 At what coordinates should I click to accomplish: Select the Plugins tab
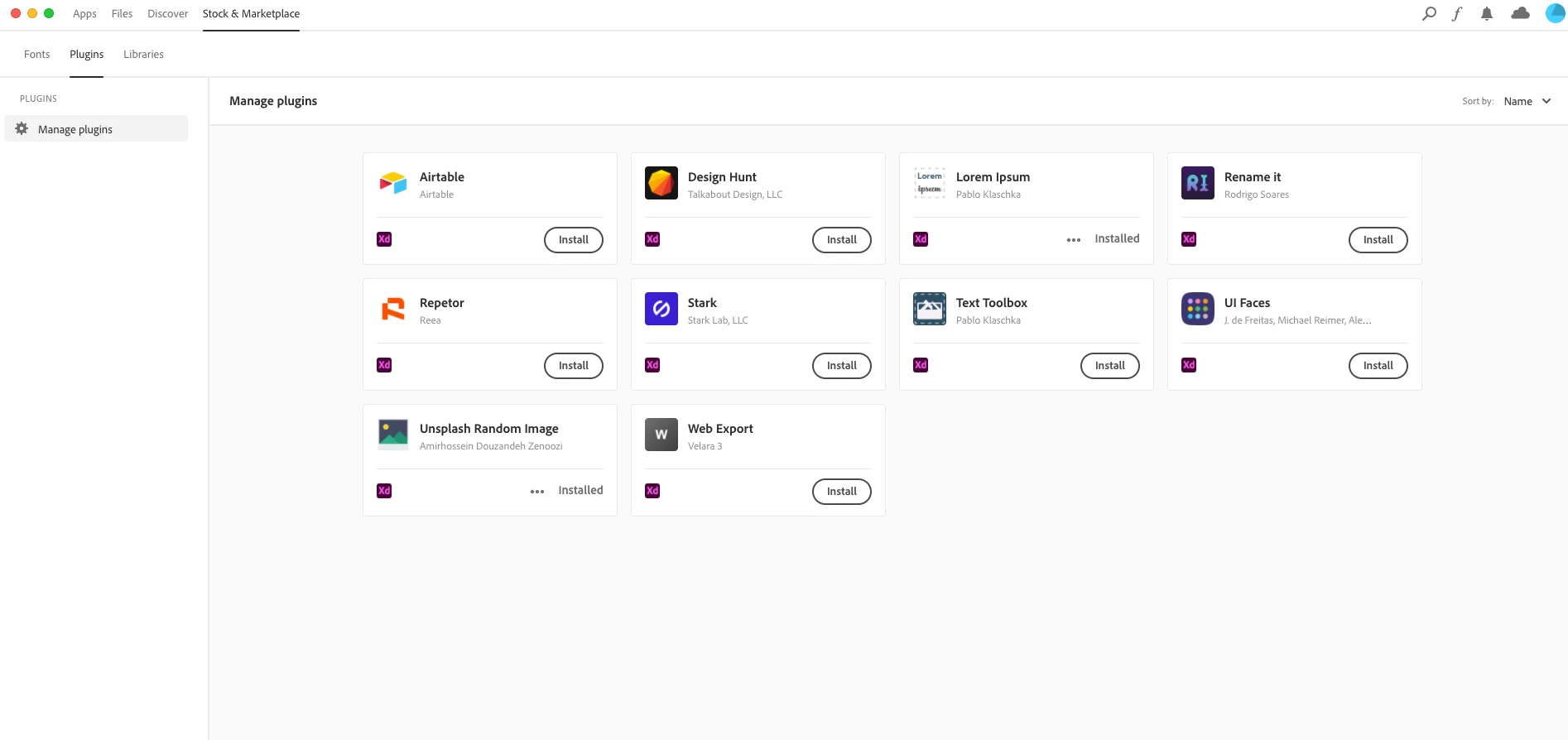point(86,54)
